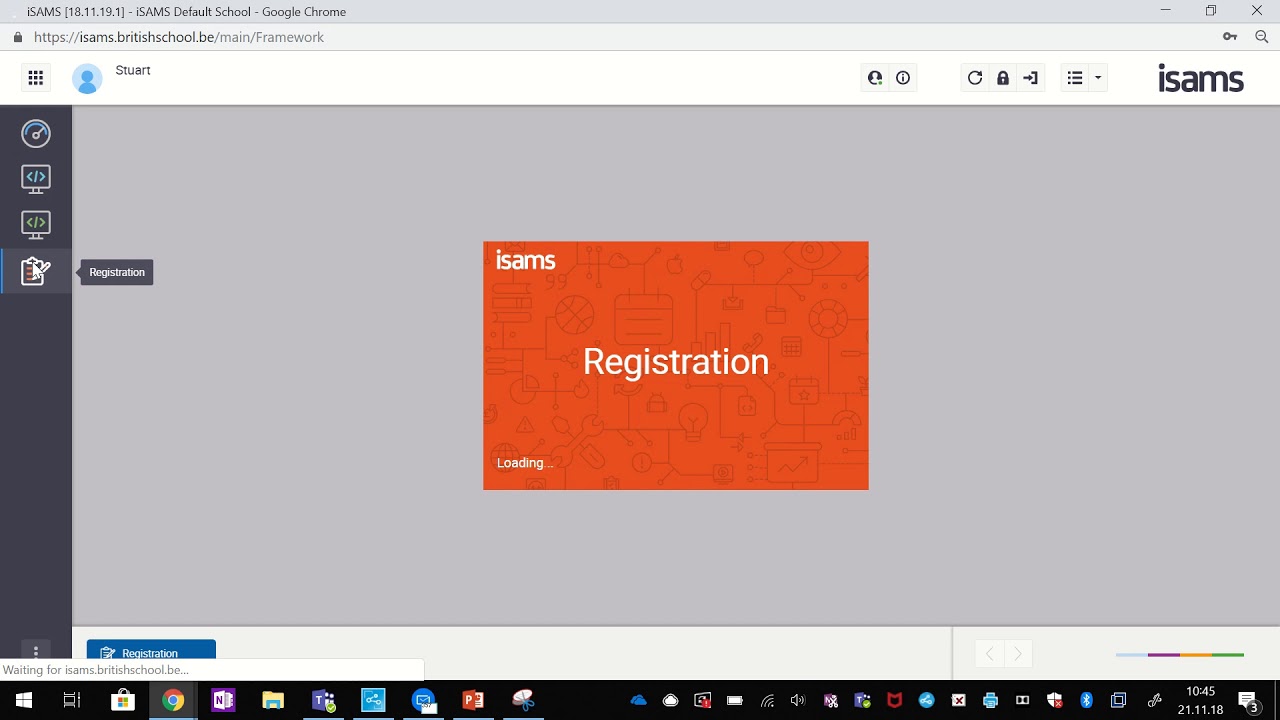Open File Explorer from the taskbar

click(x=273, y=700)
